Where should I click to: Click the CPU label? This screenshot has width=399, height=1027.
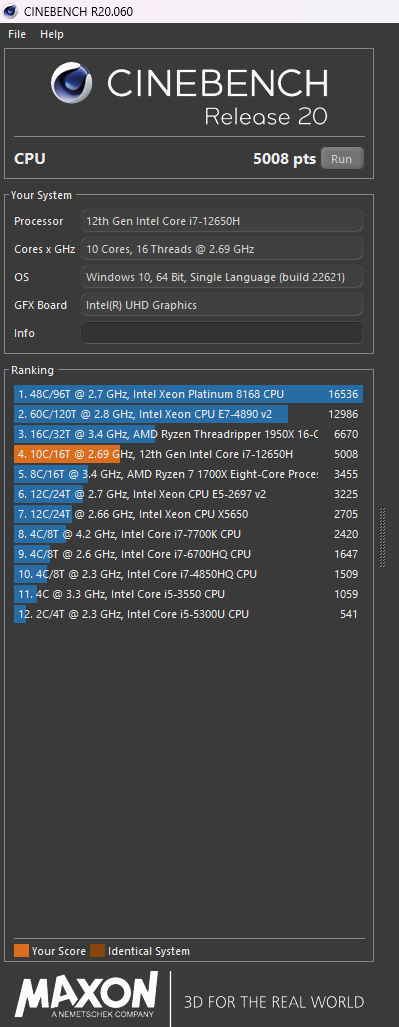tap(29, 159)
